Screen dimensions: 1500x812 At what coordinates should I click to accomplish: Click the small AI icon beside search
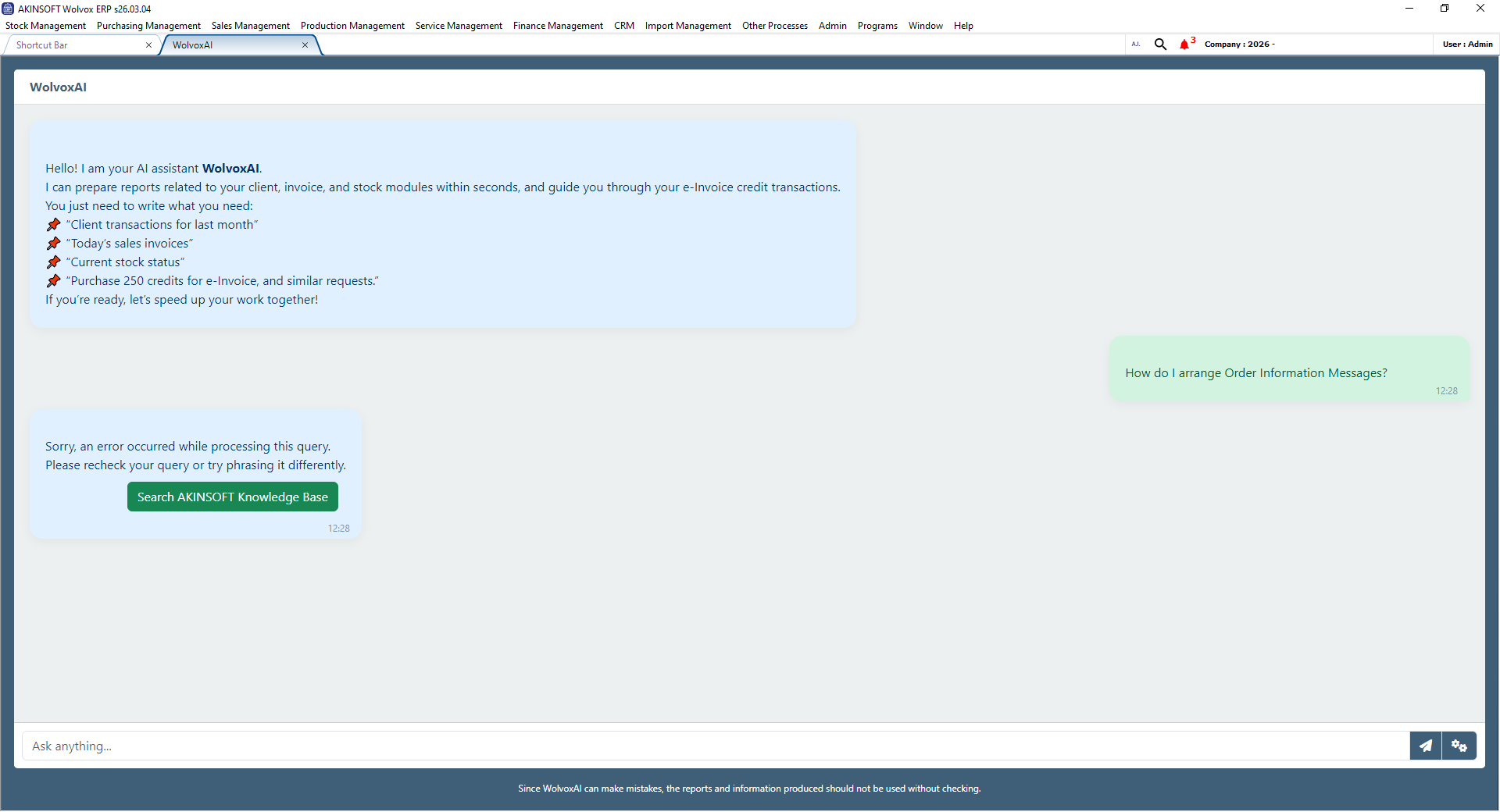(x=1136, y=45)
